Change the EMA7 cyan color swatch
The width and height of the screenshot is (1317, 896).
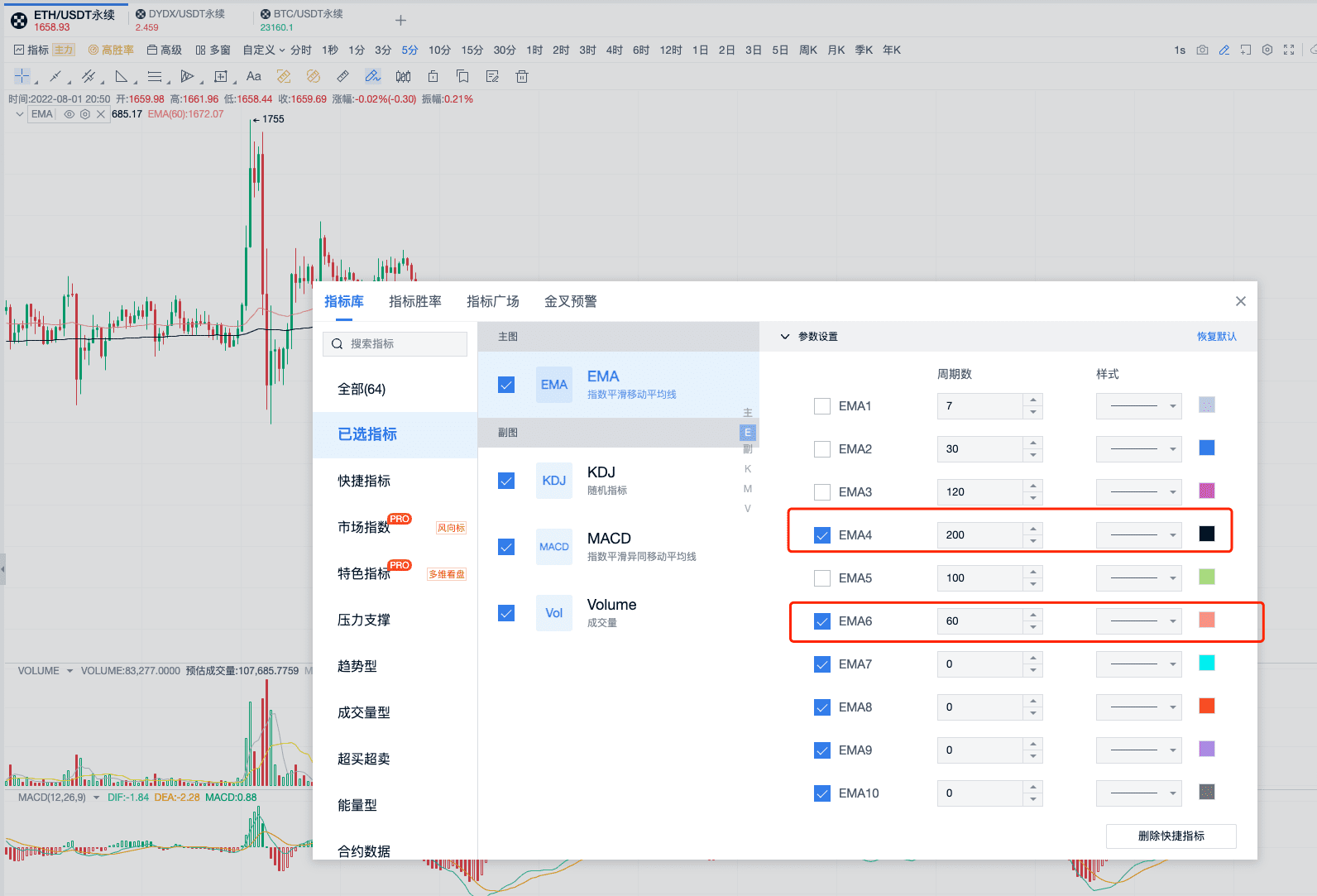click(1207, 663)
